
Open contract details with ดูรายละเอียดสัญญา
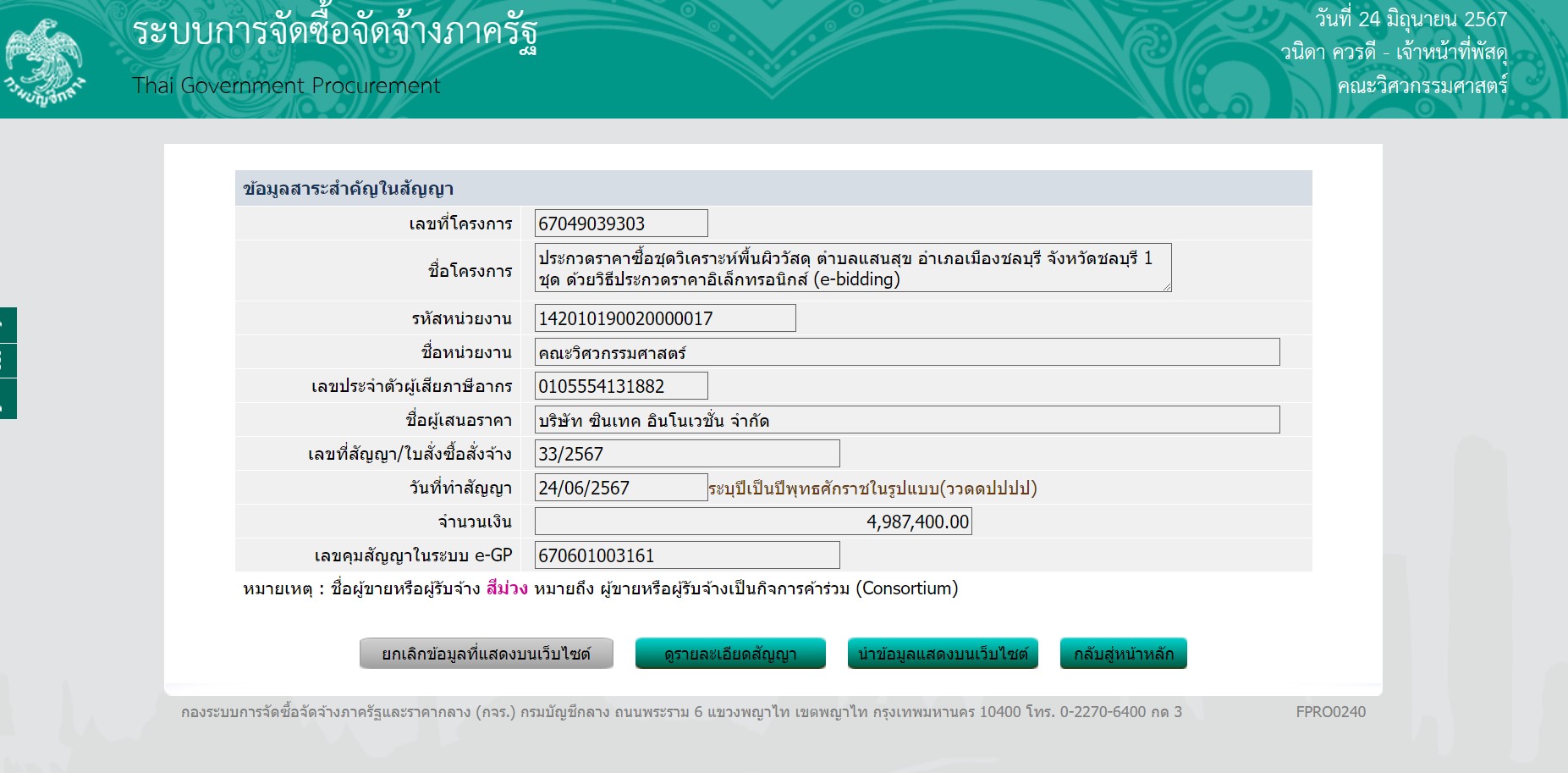pos(729,654)
